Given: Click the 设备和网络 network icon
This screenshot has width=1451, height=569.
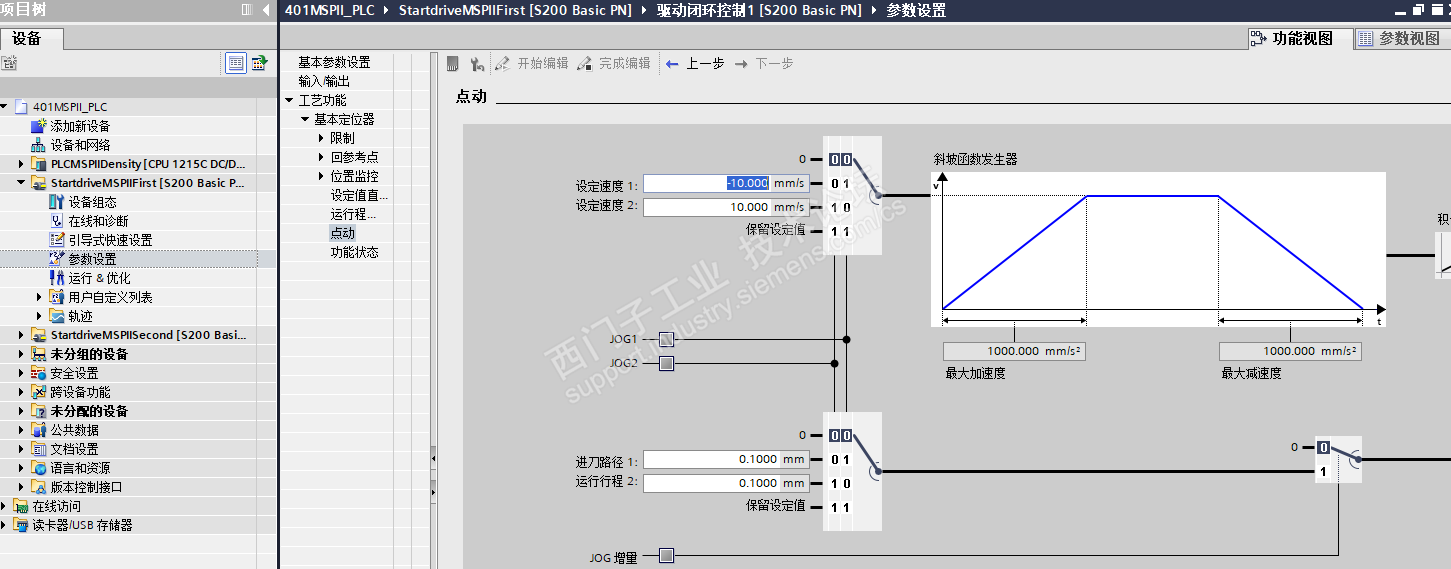Looking at the screenshot, I should point(39,145).
